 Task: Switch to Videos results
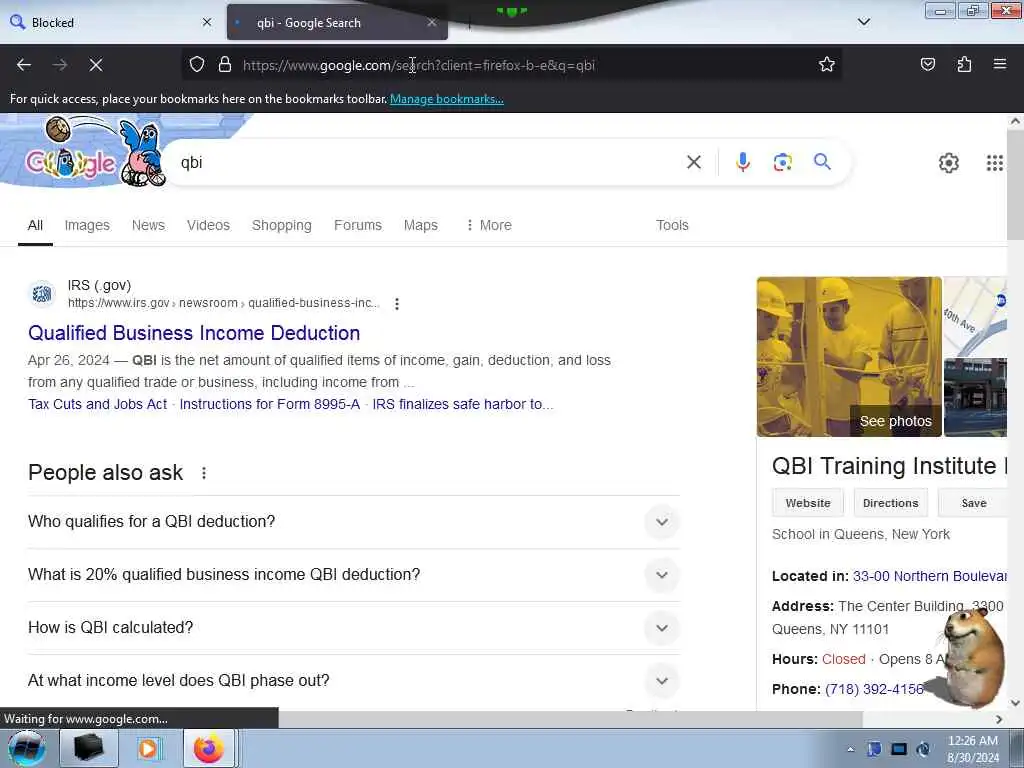click(208, 225)
